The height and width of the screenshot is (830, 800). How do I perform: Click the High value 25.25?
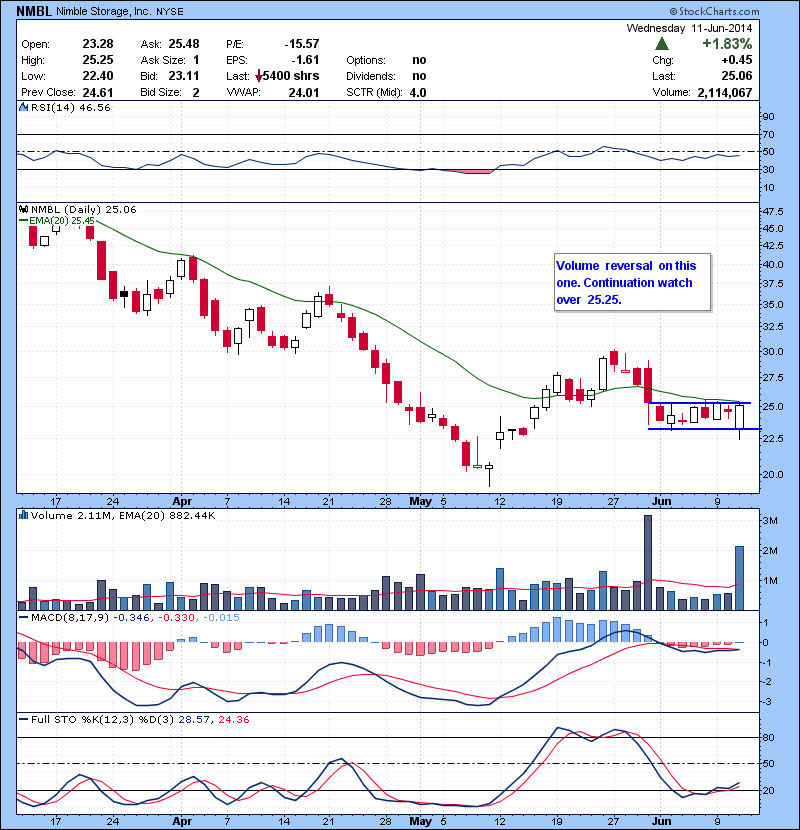[98, 60]
